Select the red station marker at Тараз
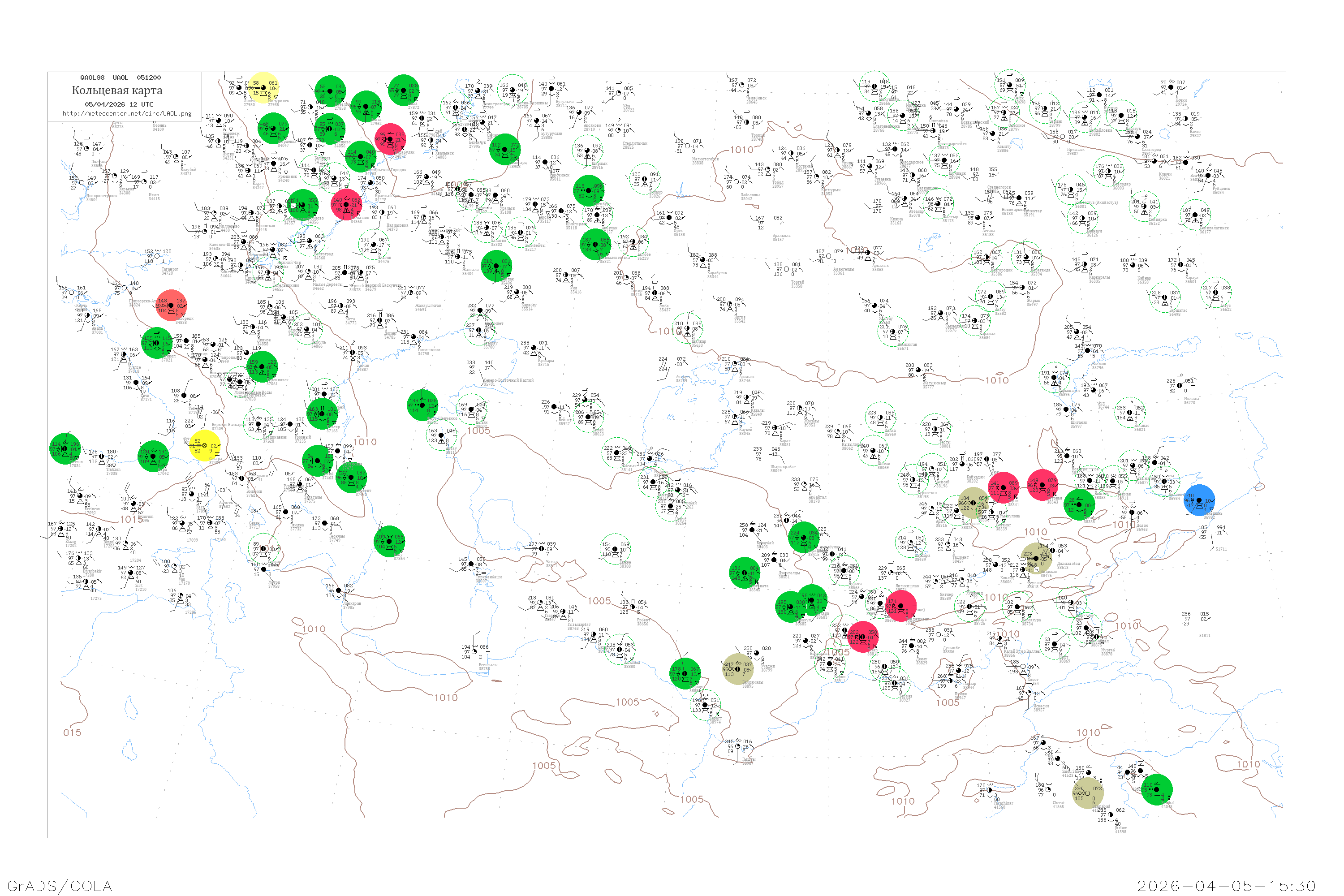 tap(1004, 487)
